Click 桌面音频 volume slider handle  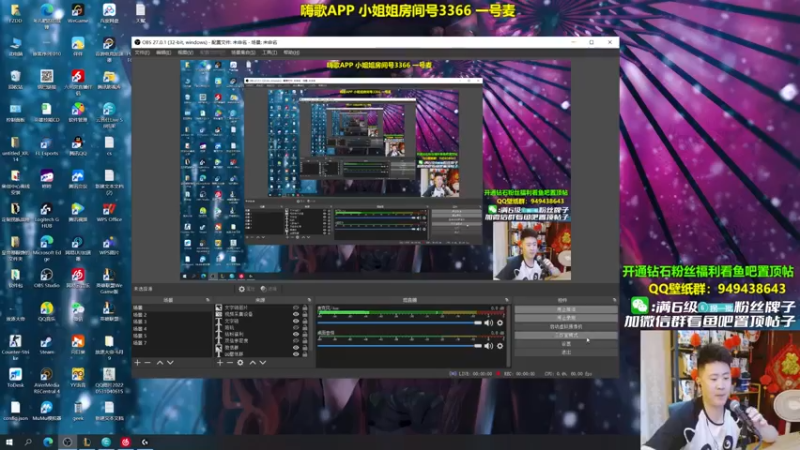point(478,346)
